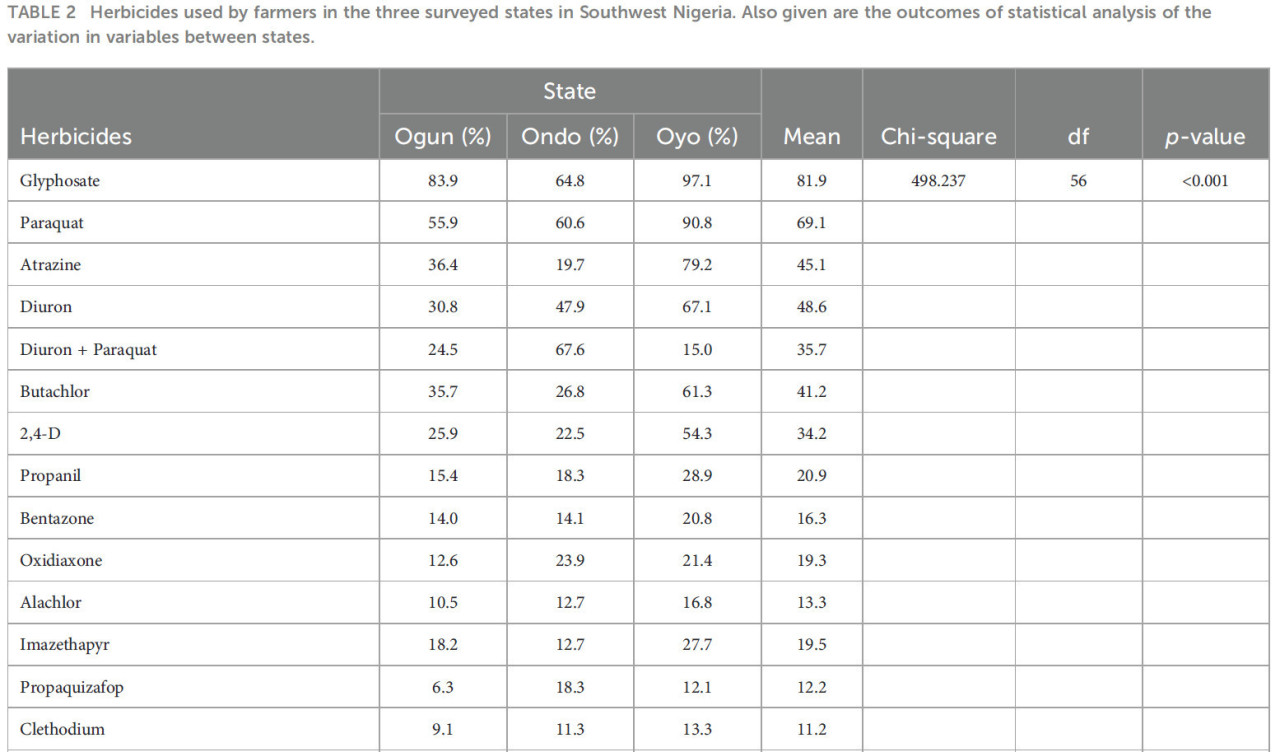Select the Atrazine mean value 45.1
Viewport: 1280px width, 752px height.
pyautogui.click(x=812, y=265)
